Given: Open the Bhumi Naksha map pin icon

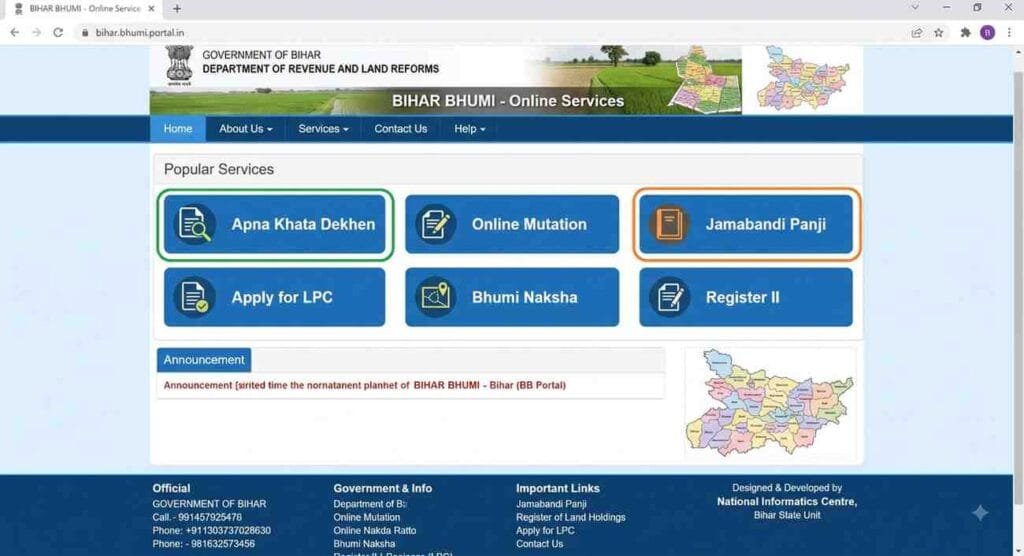Looking at the screenshot, I should pyautogui.click(x=435, y=297).
